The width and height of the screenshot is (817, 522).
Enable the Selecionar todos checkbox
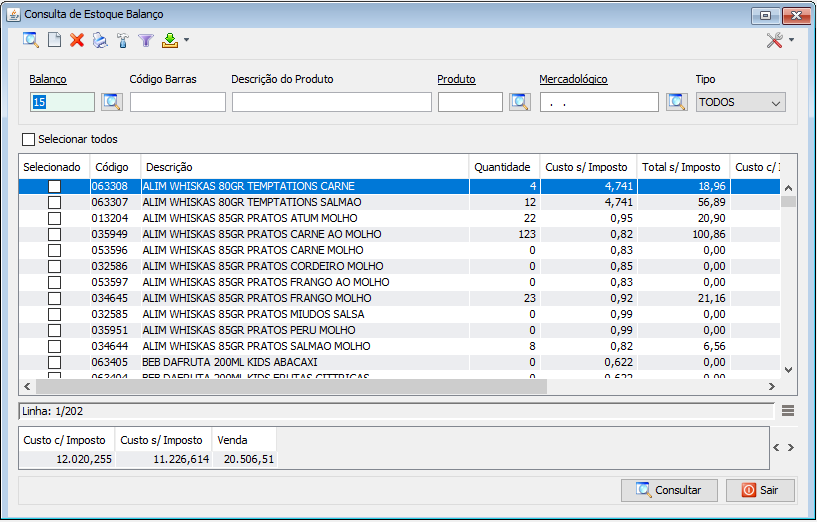(29, 139)
